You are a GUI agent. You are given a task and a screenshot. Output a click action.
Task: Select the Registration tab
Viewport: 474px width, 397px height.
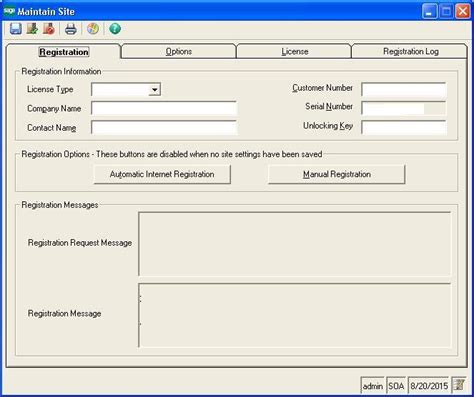(64, 52)
